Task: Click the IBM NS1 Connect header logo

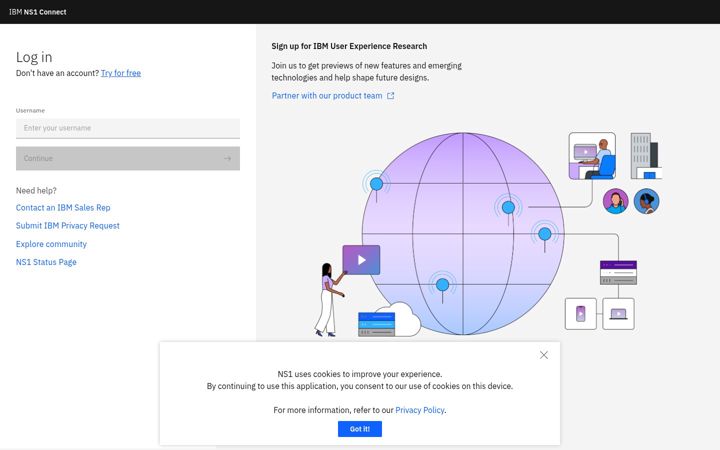Action: [x=38, y=12]
